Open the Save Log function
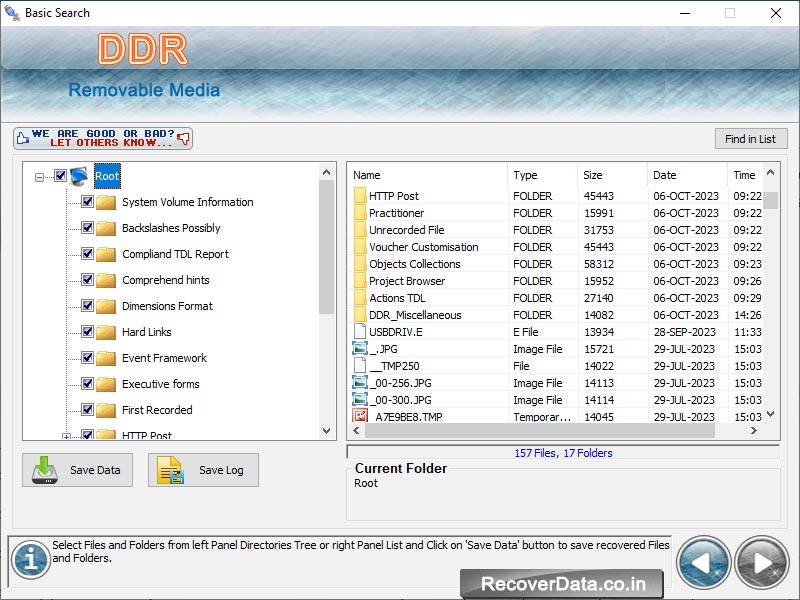Screen dimensions: 800x600 point(203,470)
